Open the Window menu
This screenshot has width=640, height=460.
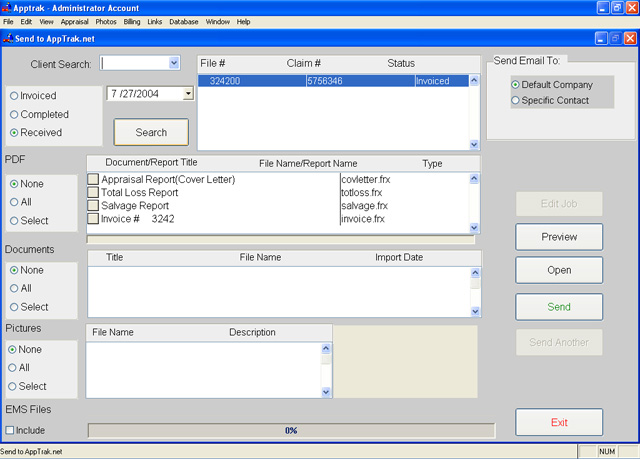click(218, 22)
